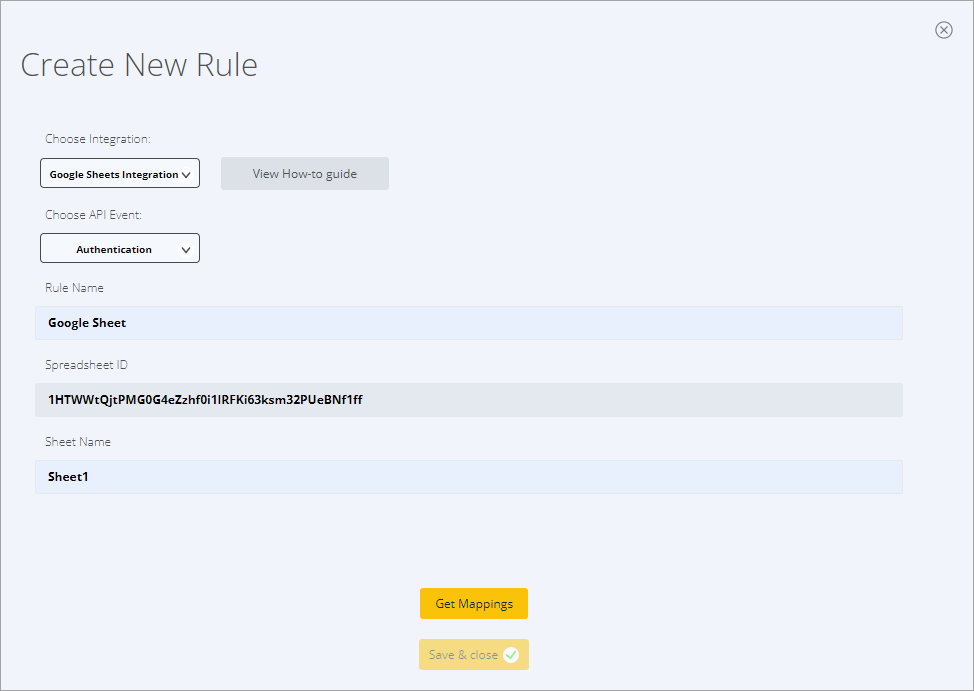Viewport: 974px width, 691px height.
Task: Click the Create New Rule heading
Action: [139, 65]
